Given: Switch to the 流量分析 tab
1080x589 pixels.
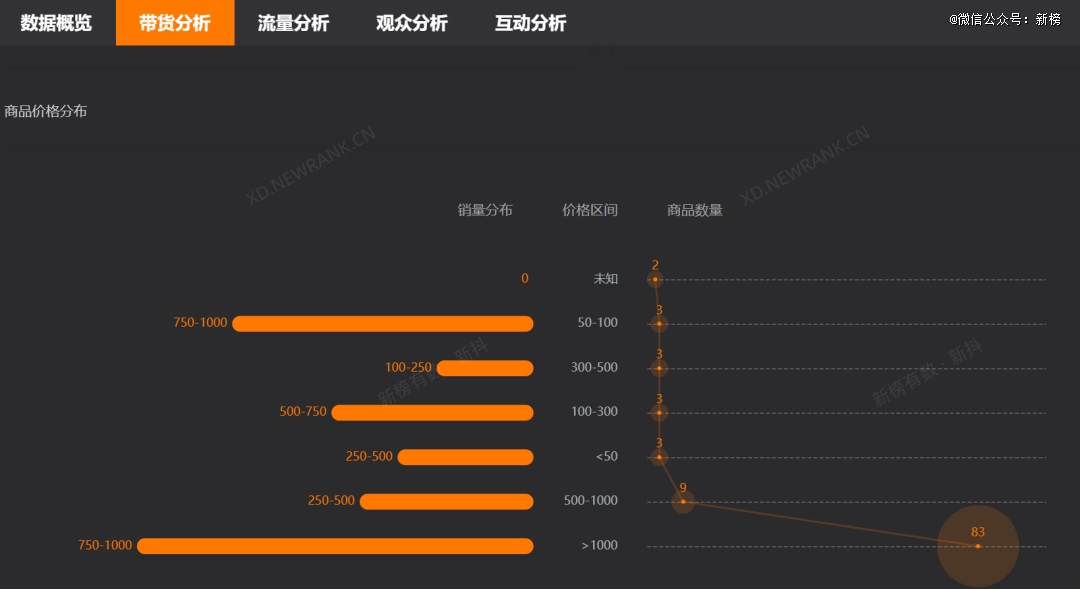Looking at the screenshot, I should coord(293,23).
